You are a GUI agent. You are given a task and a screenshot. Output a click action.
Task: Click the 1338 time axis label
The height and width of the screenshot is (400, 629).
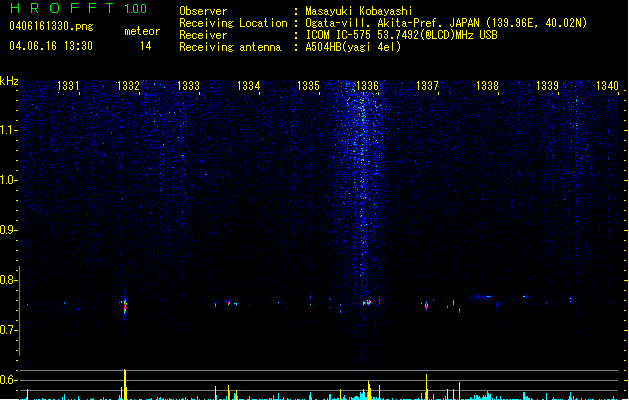(487, 86)
